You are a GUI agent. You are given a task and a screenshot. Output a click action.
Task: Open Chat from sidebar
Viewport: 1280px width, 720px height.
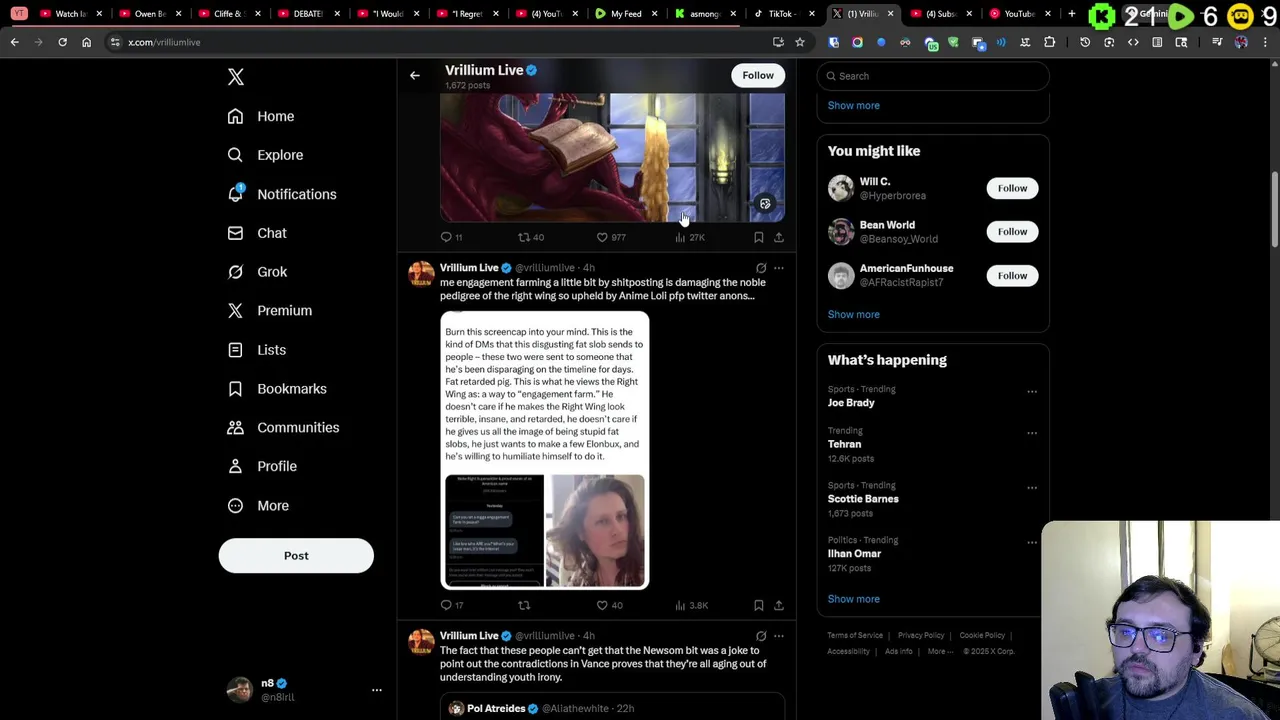[256, 233]
